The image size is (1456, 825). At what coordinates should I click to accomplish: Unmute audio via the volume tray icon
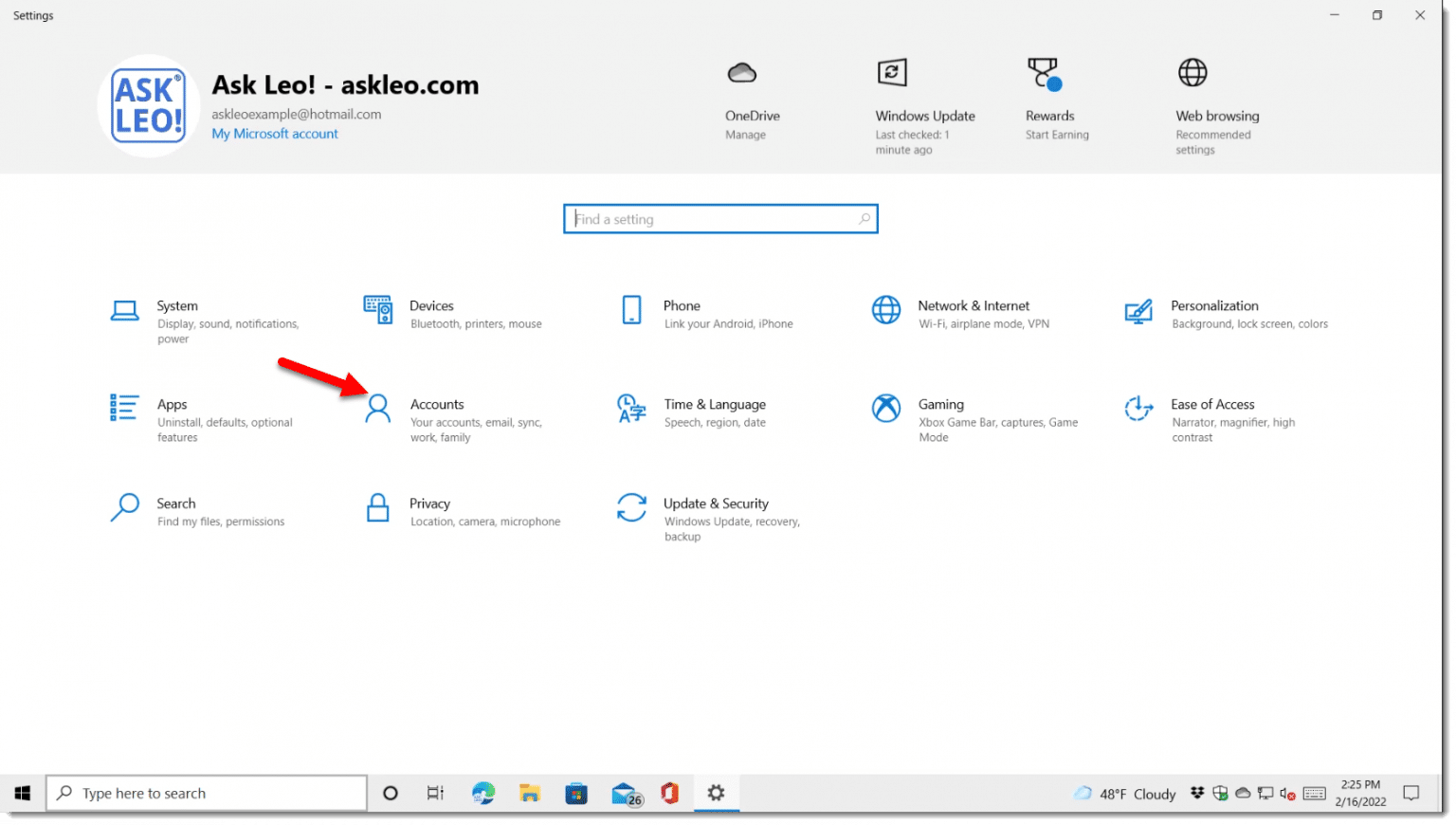[1286, 794]
